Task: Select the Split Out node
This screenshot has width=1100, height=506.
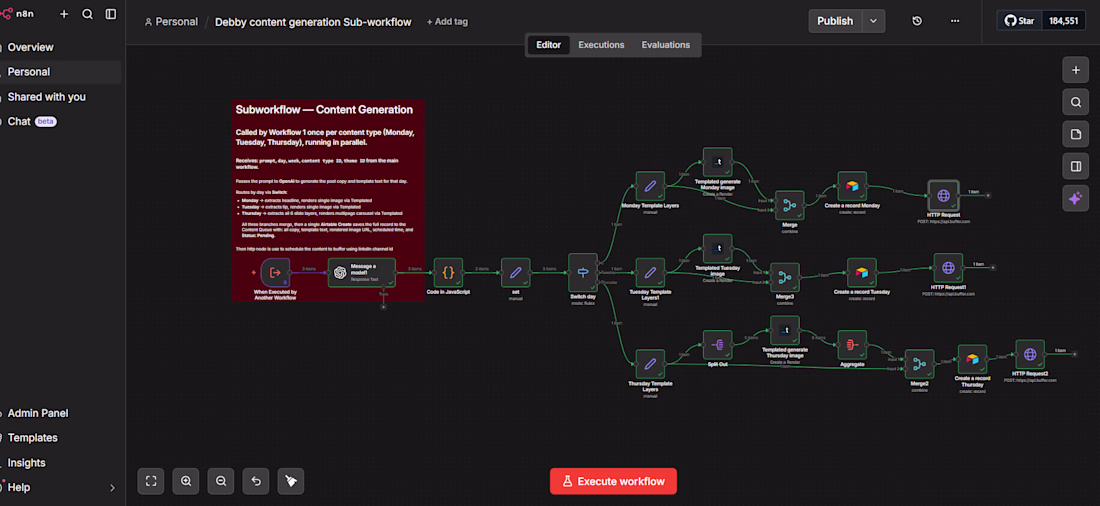Action: click(718, 345)
